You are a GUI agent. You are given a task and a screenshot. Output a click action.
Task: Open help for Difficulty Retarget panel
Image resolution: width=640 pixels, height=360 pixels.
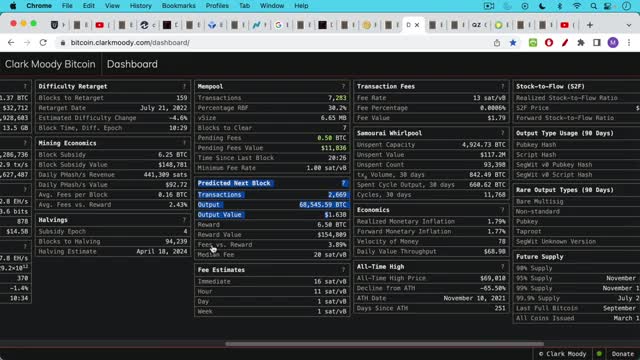coord(184,86)
